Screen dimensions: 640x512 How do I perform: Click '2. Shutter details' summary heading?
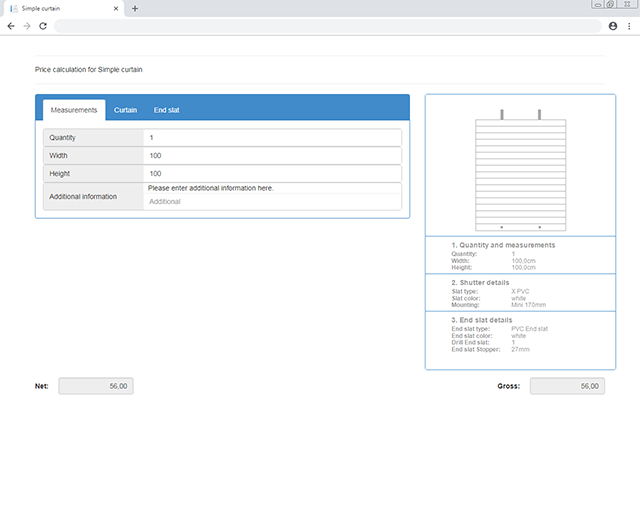click(x=480, y=283)
